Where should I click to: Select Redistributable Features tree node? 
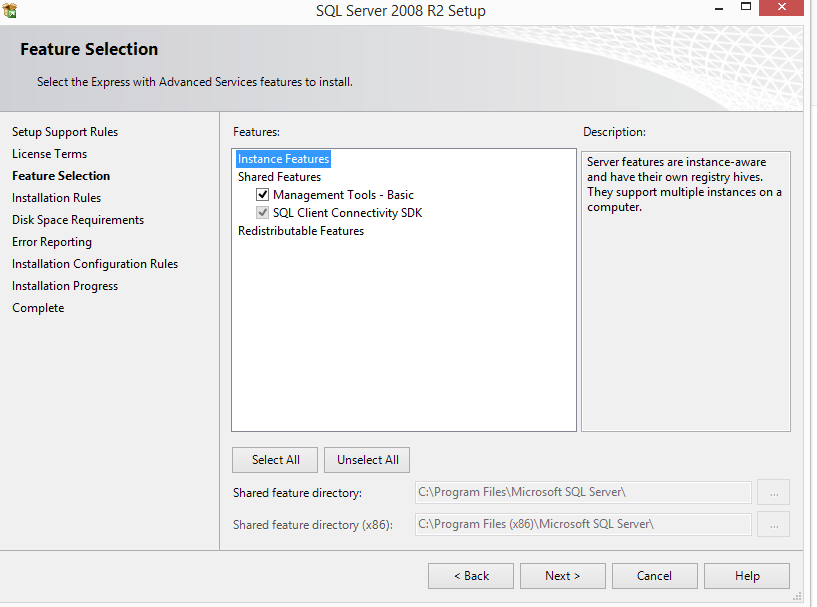(301, 231)
